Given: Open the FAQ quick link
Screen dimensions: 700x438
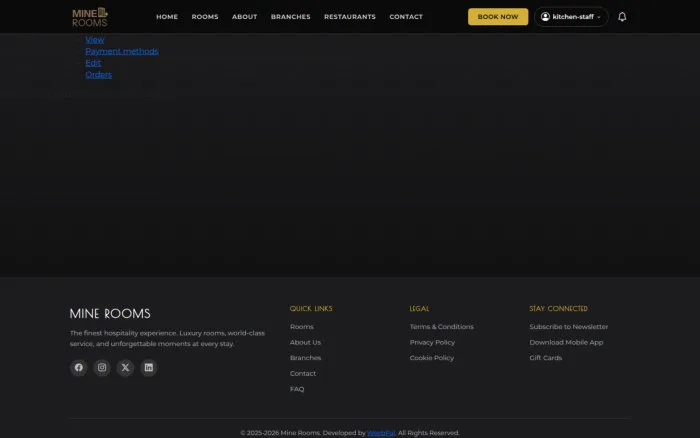Looking at the screenshot, I should point(297,389).
